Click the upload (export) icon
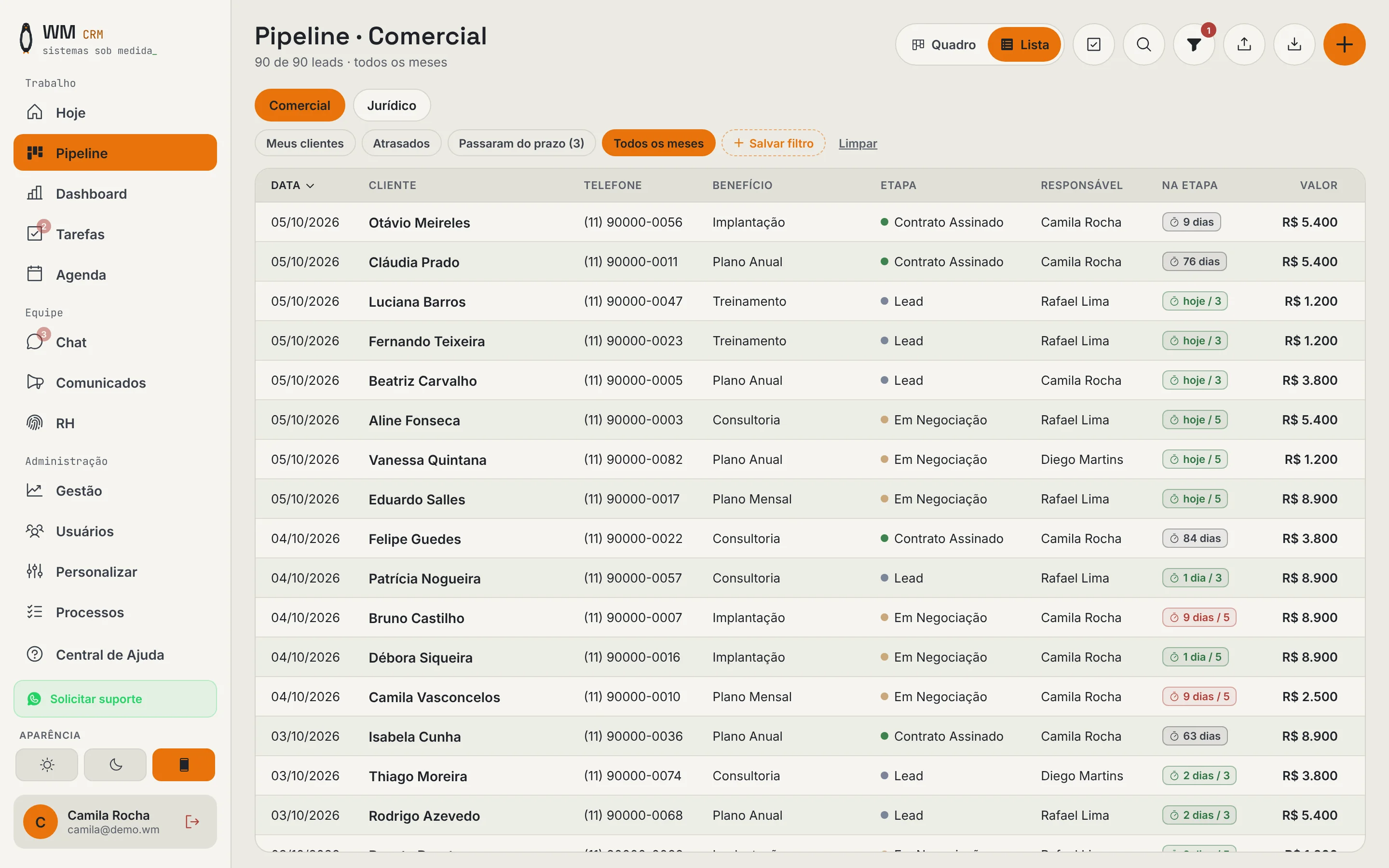Viewport: 1389px width, 868px height. click(x=1244, y=44)
